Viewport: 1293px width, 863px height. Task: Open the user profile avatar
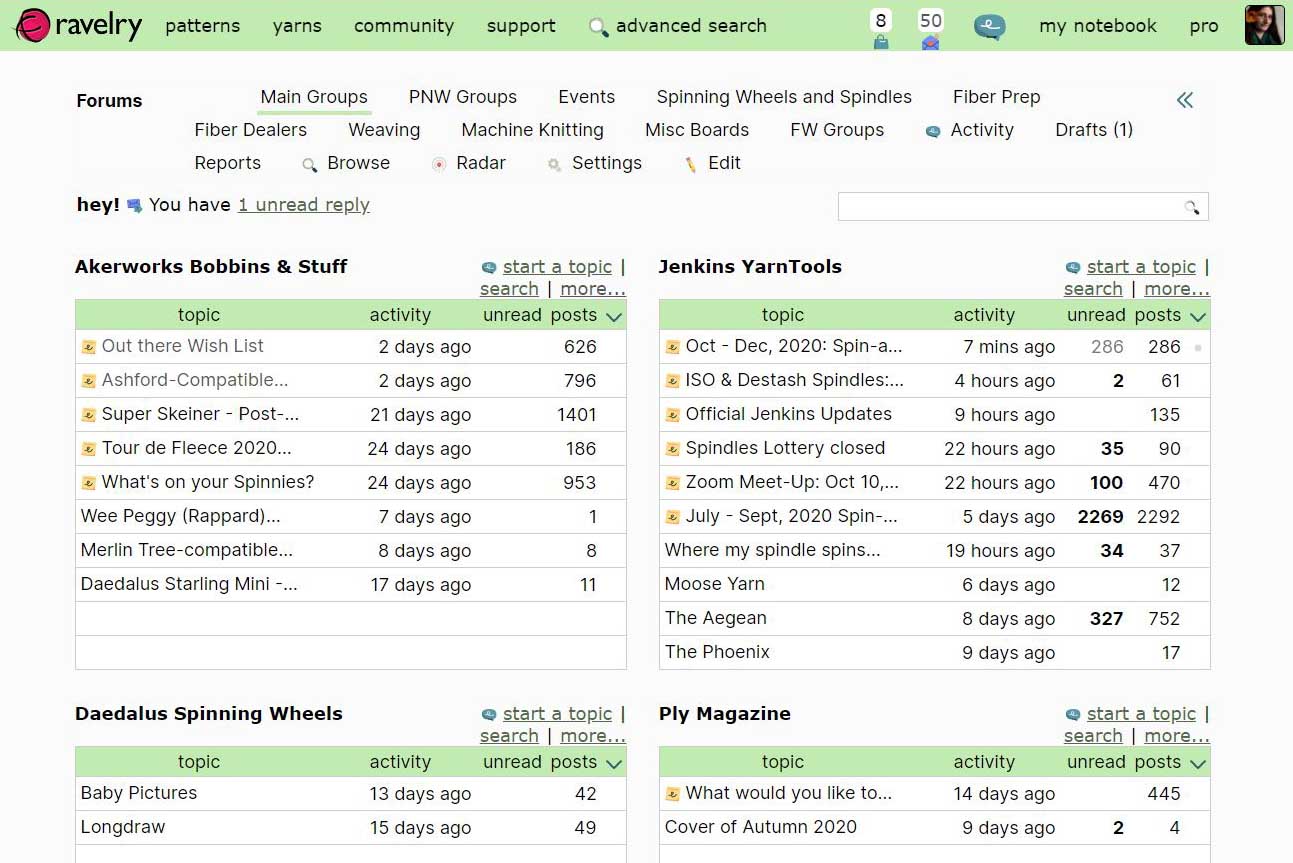point(1264,26)
